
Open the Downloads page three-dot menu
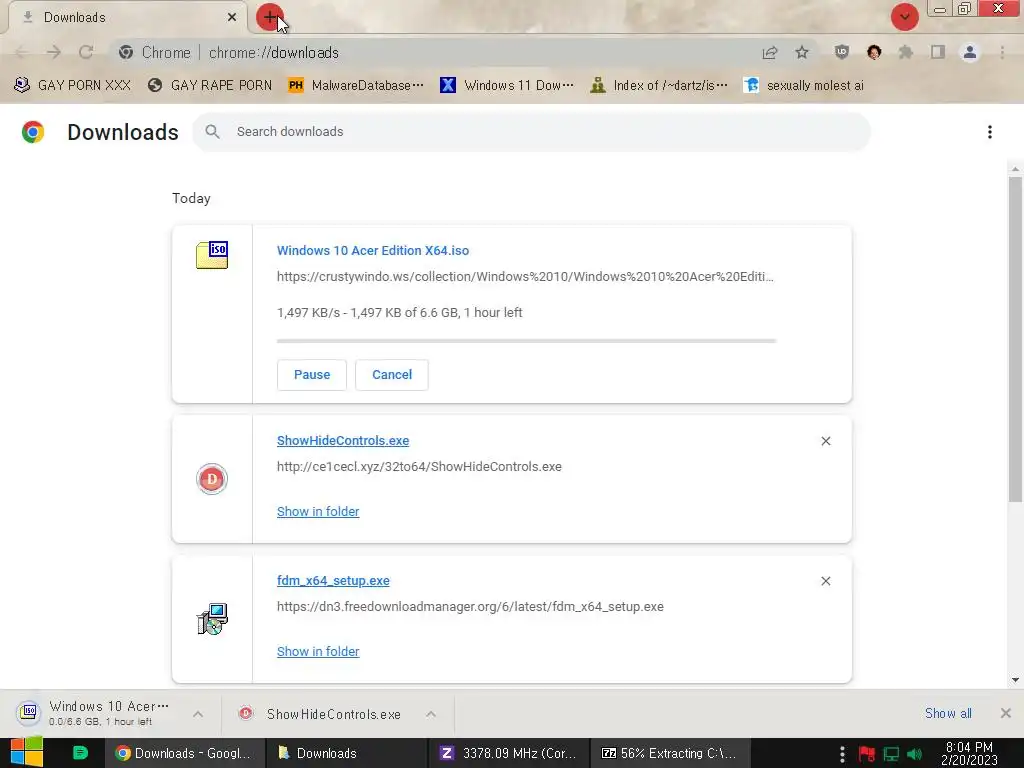pos(989,132)
